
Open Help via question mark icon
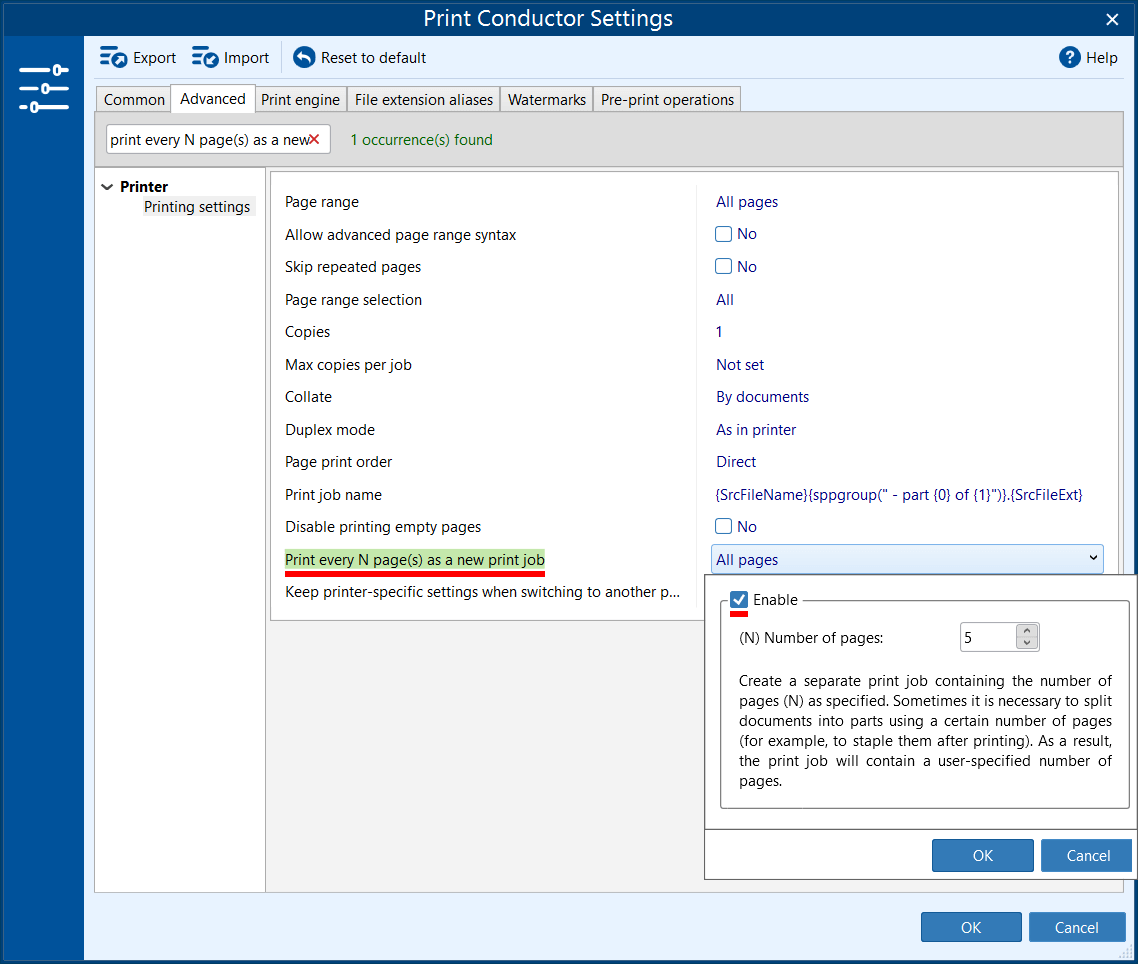tap(1070, 58)
